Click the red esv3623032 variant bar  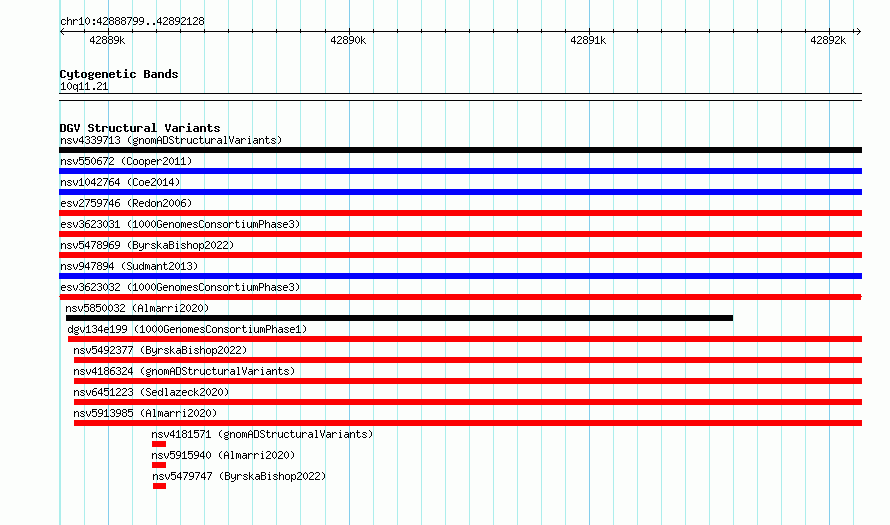click(460, 297)
